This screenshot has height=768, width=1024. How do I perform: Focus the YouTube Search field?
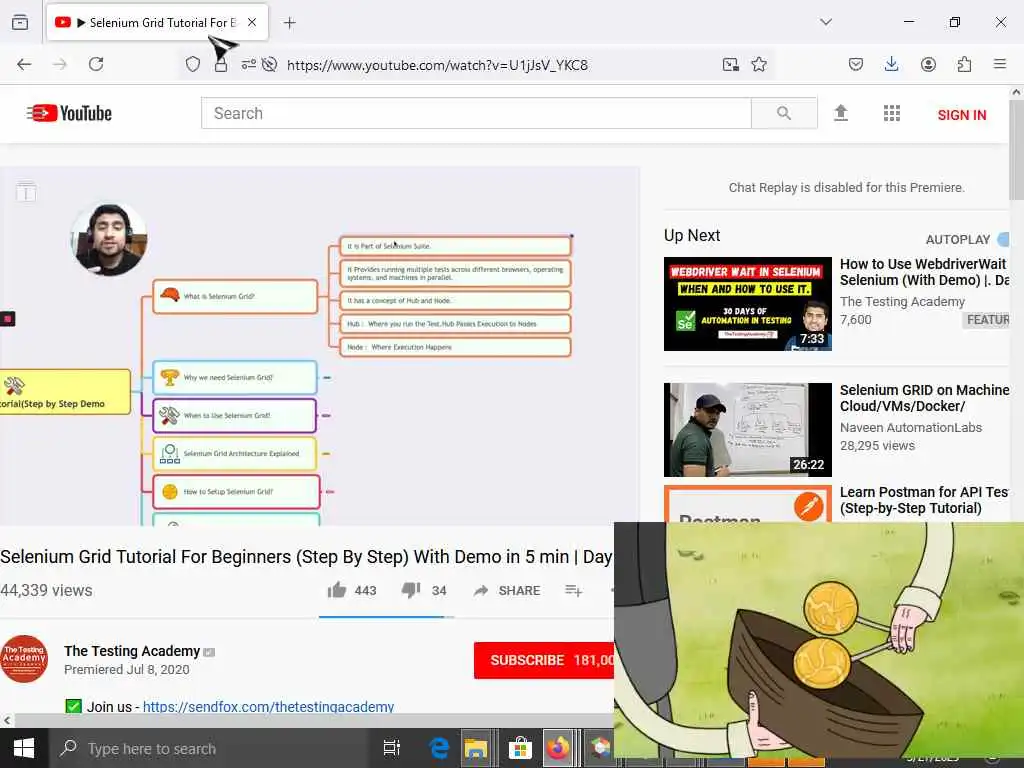476,113
